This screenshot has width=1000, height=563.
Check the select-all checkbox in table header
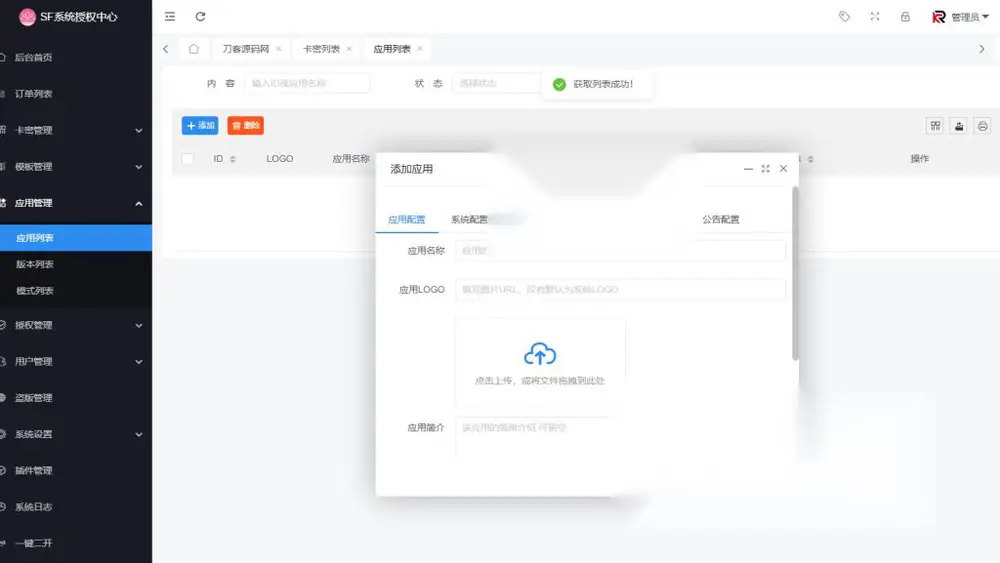[188, 159]
